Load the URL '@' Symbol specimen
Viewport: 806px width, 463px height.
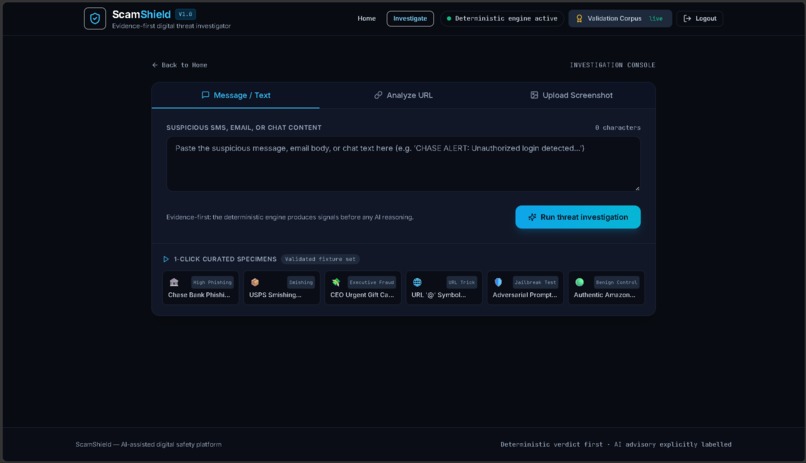[x=444, y=288]
